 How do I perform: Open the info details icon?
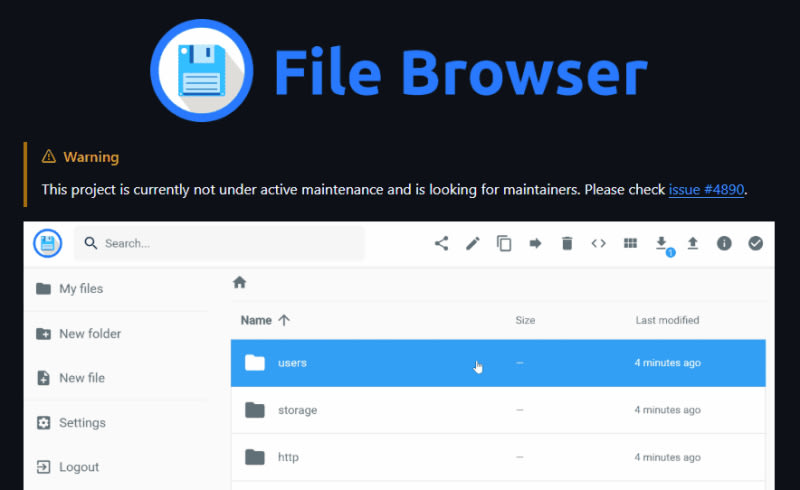point(724,243)
